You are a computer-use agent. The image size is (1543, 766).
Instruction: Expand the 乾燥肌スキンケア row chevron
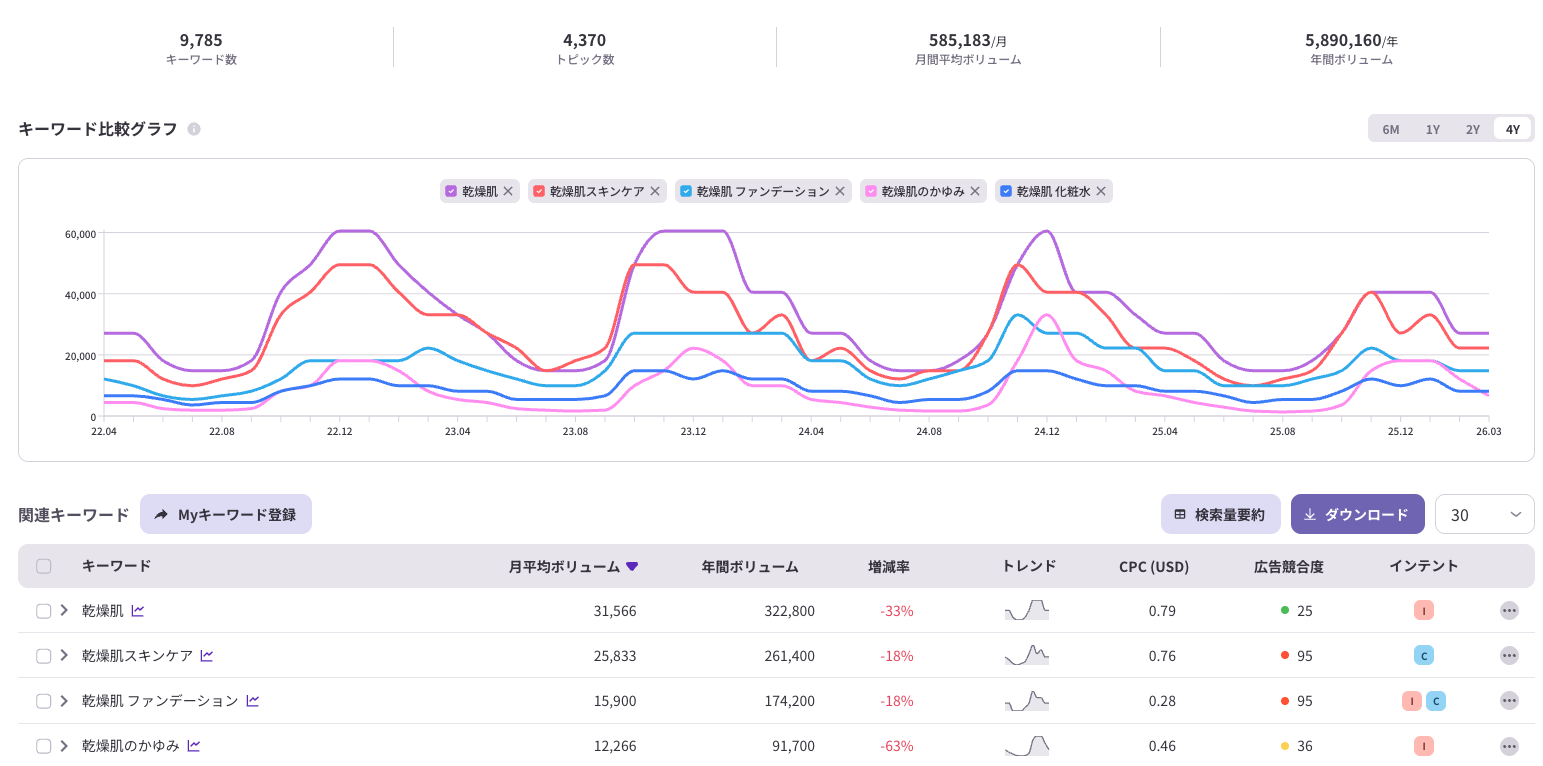click(x=64, y=655)
